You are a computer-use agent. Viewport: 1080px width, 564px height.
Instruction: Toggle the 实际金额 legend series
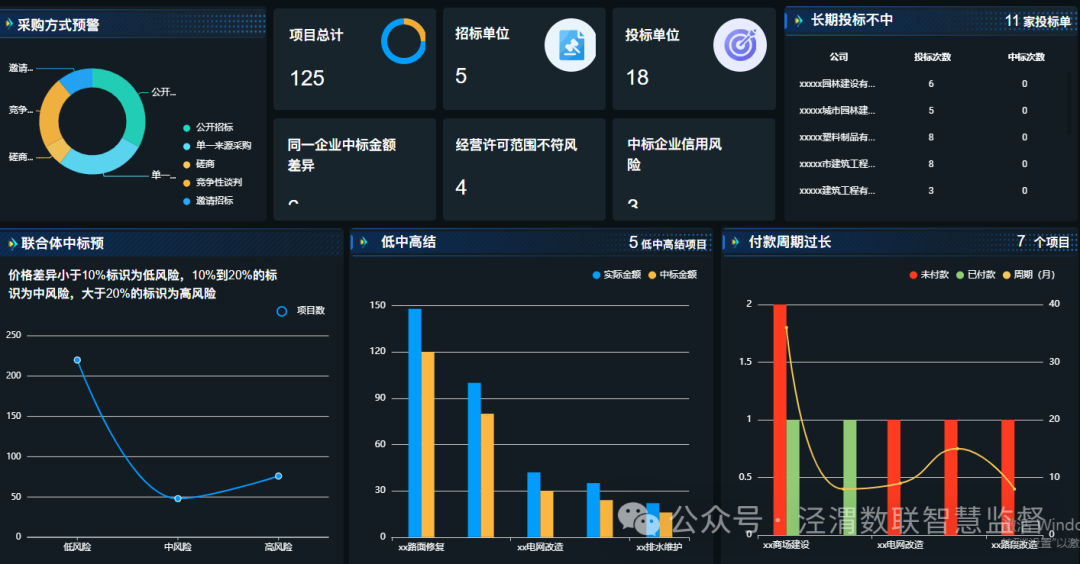point(617,275)
